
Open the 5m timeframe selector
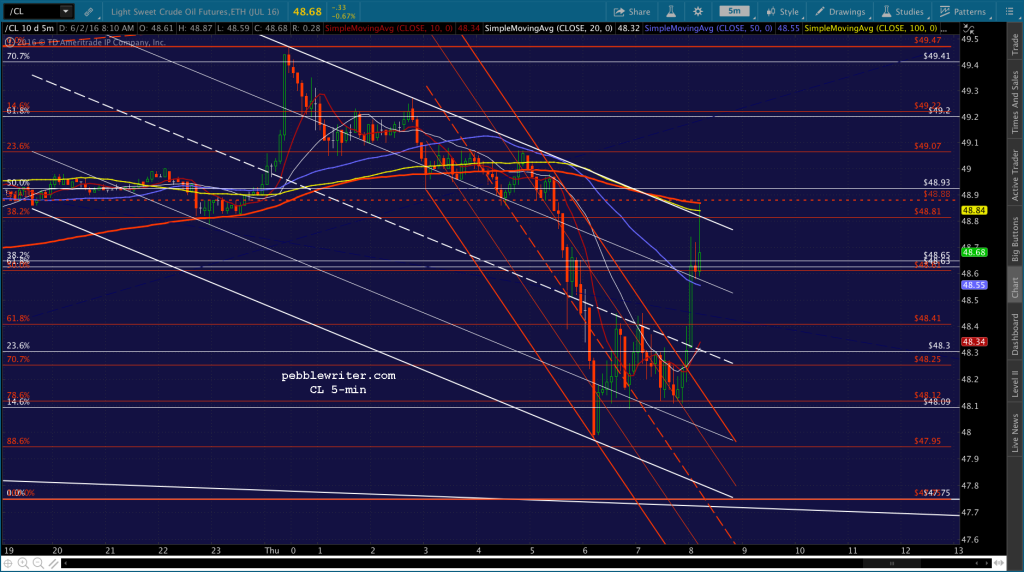point(734,11)
